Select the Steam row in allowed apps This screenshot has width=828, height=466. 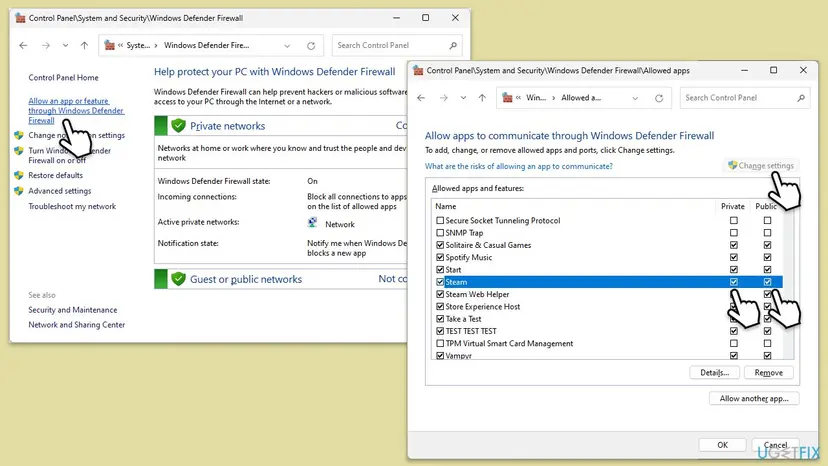(607, 282)
